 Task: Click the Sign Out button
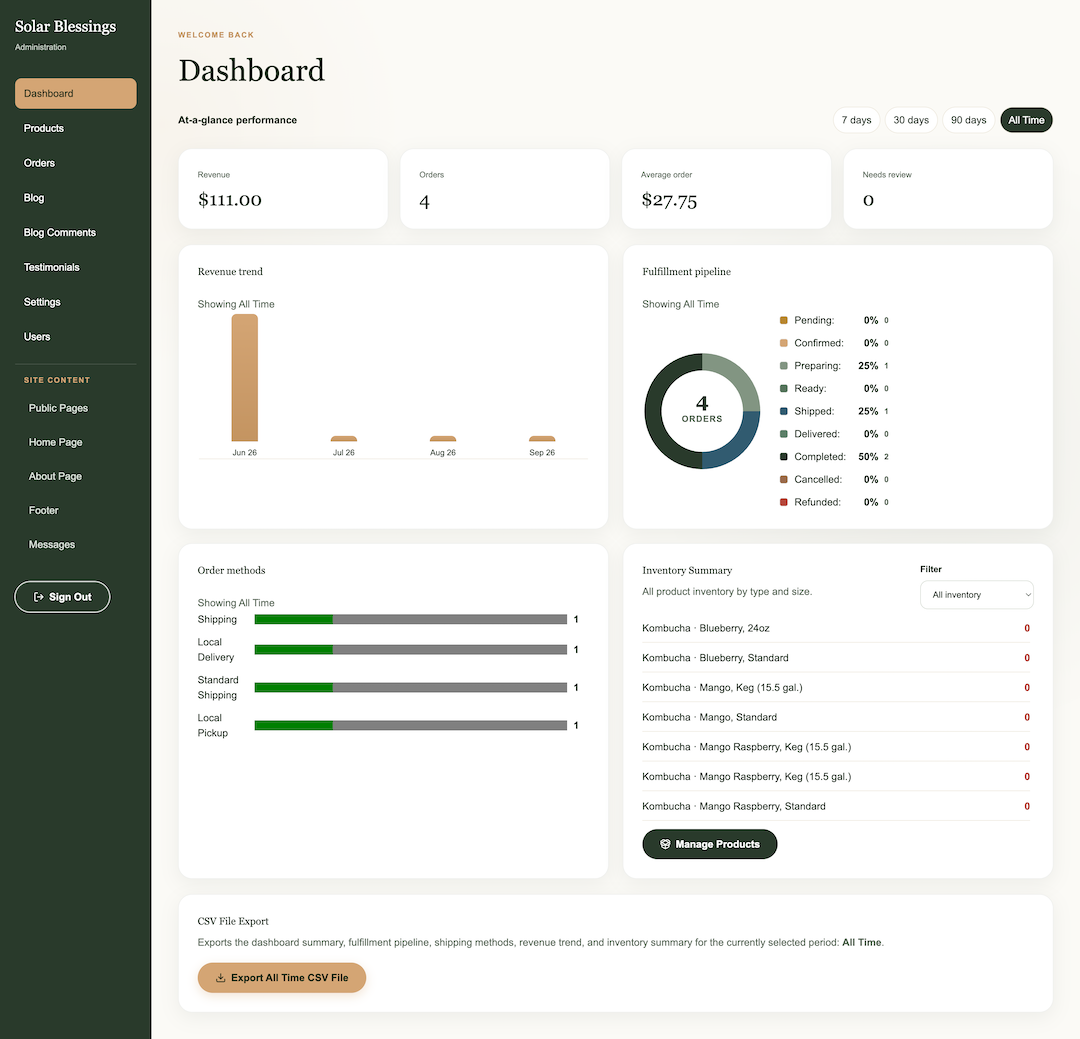[x=62, y=597]
